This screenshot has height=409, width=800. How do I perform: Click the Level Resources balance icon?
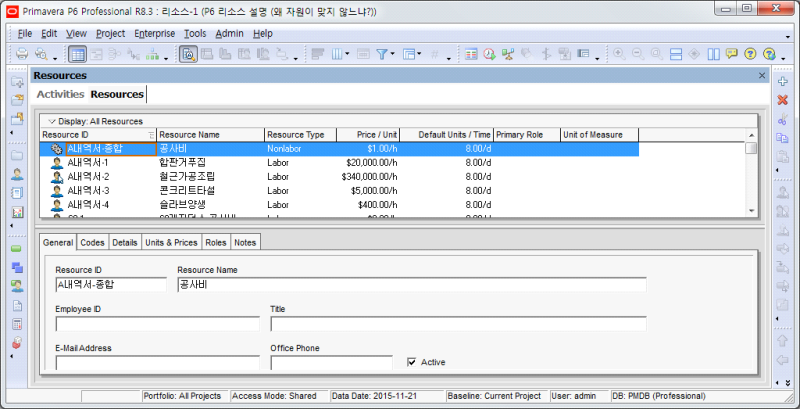(x=508, y=54)
